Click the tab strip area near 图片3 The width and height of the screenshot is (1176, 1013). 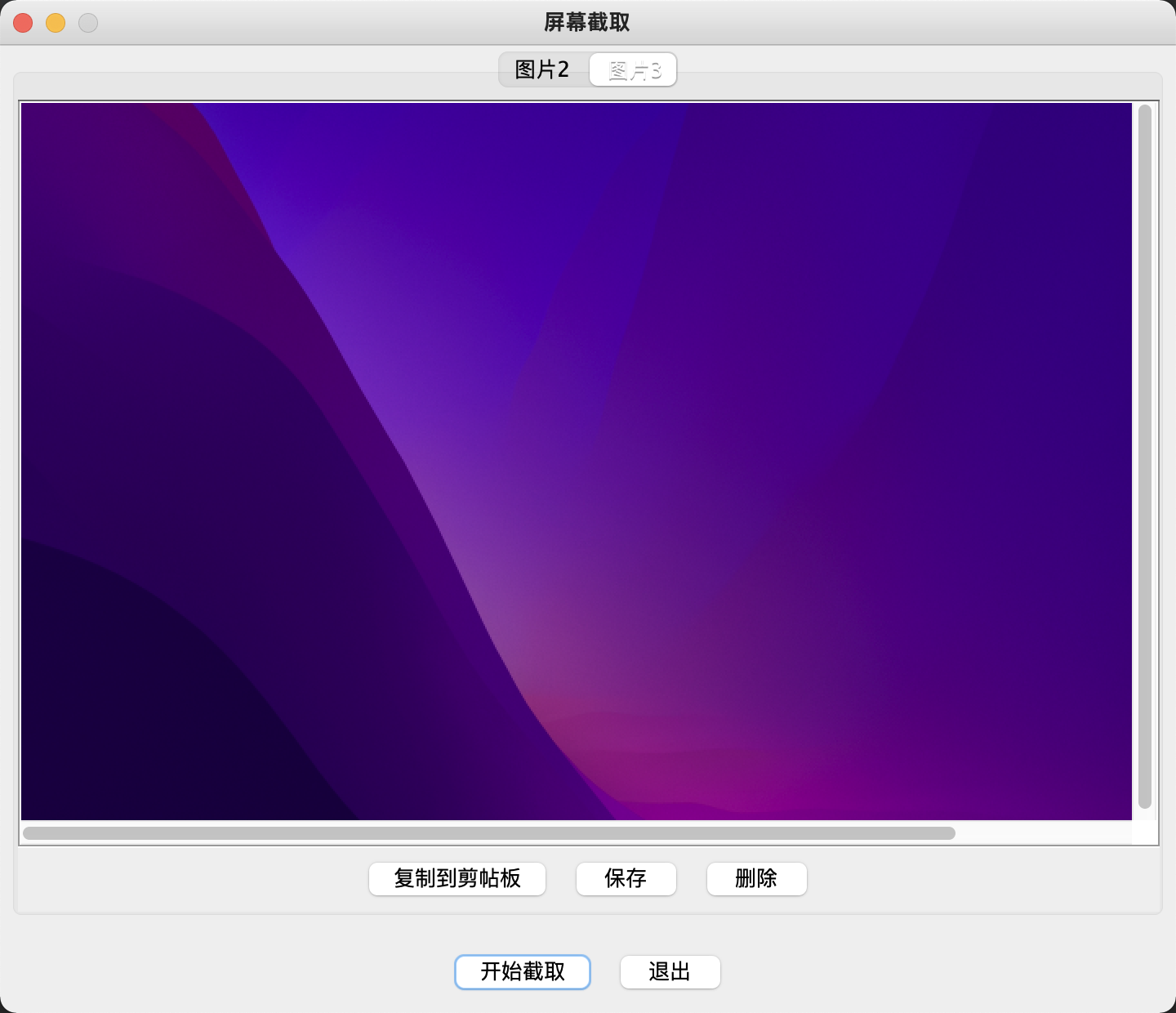coord(633,69)
